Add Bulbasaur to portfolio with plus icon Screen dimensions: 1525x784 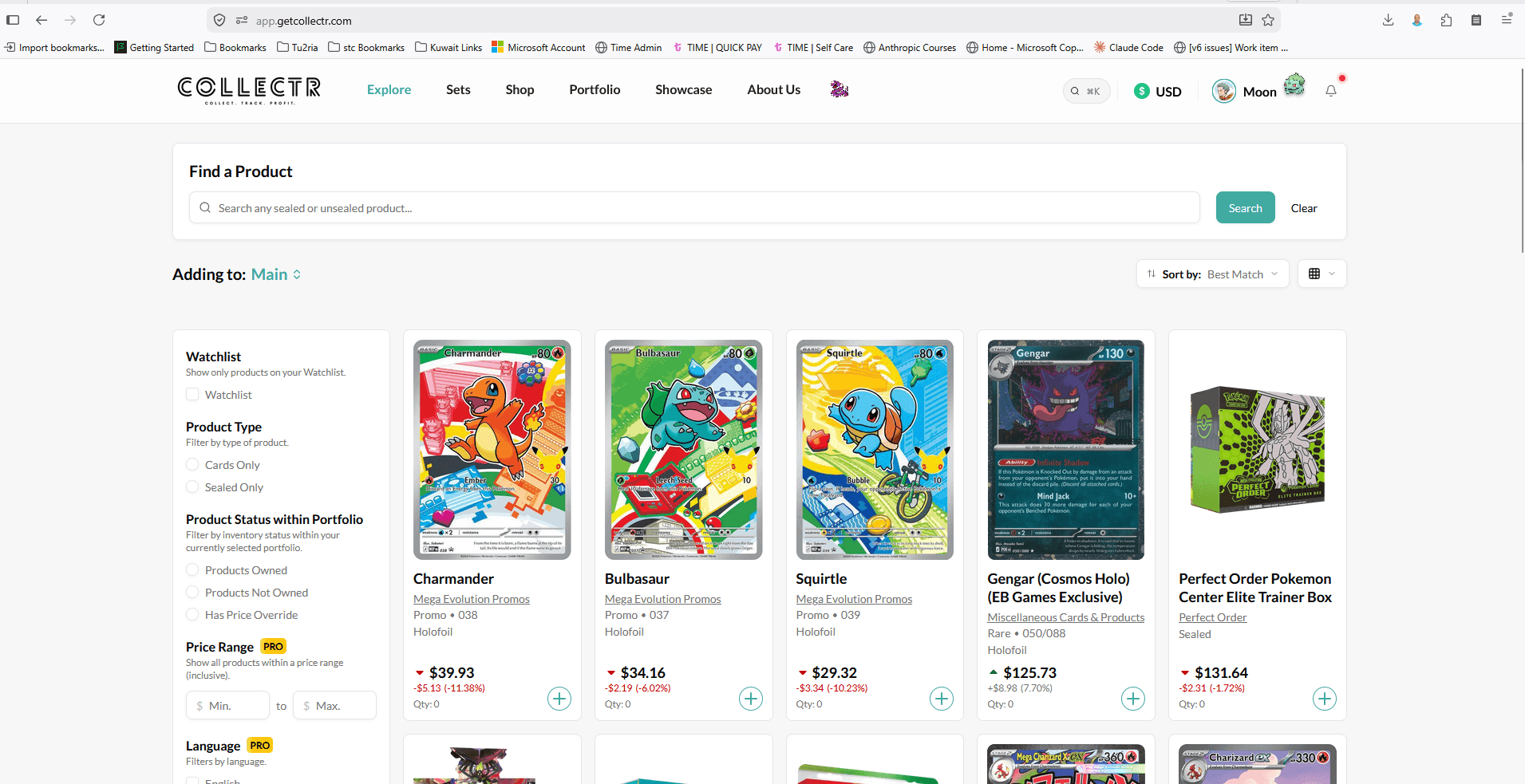(751, 699)
